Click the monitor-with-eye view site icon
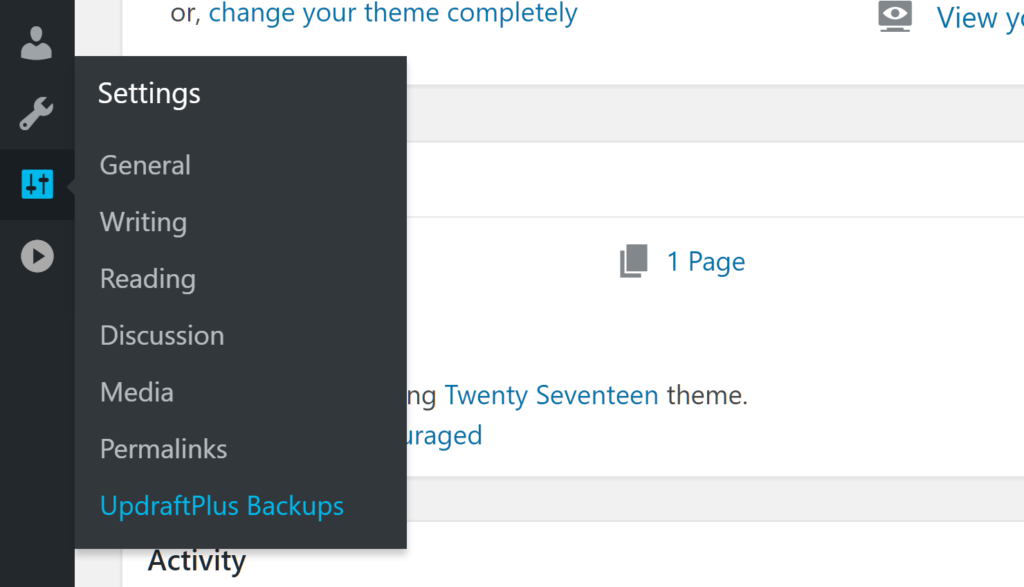Screen dimensions: 1024x587 (895, 17)
